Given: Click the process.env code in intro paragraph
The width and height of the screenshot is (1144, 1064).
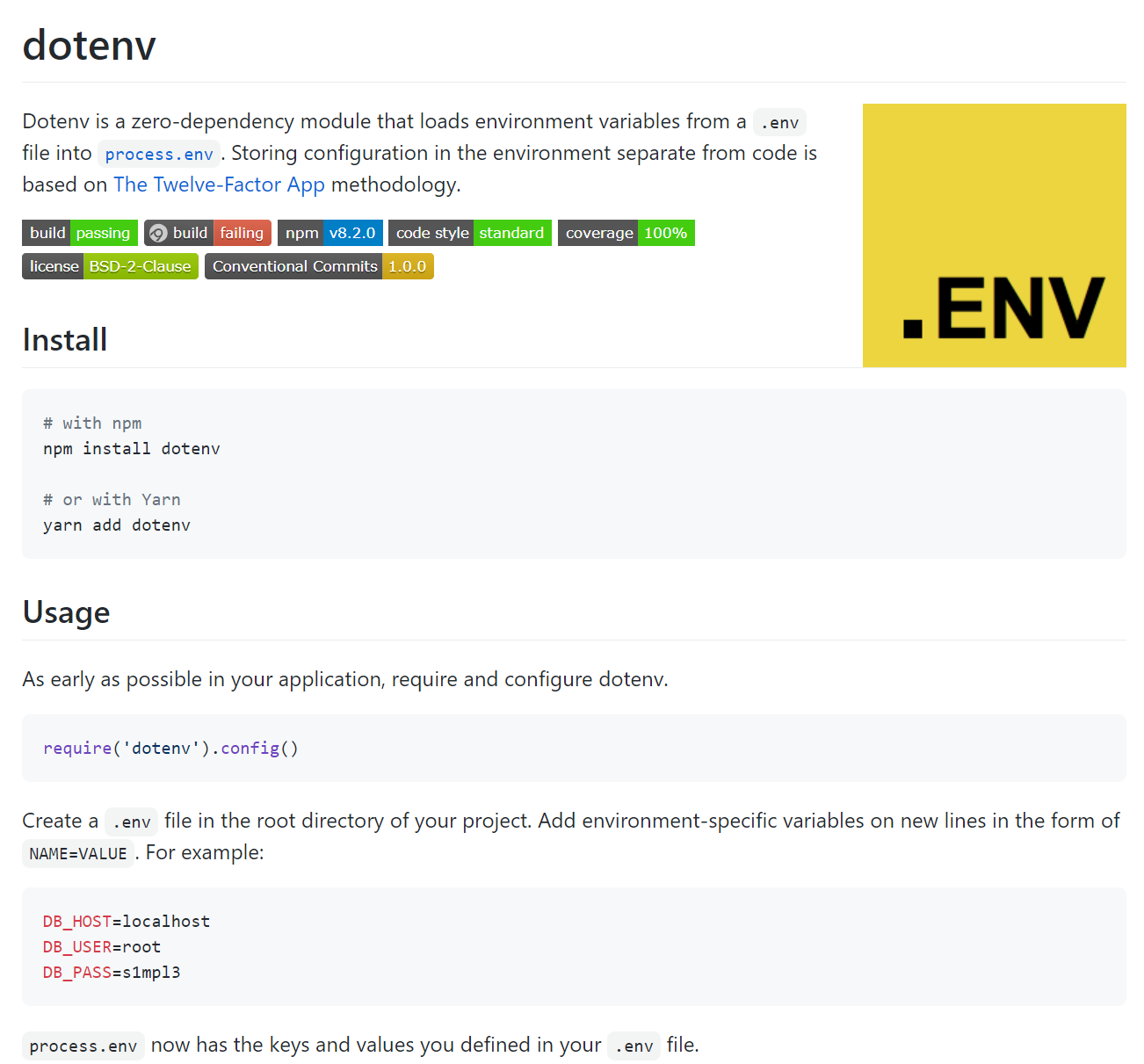Looking at the screenshot, I should click(159, 154).
